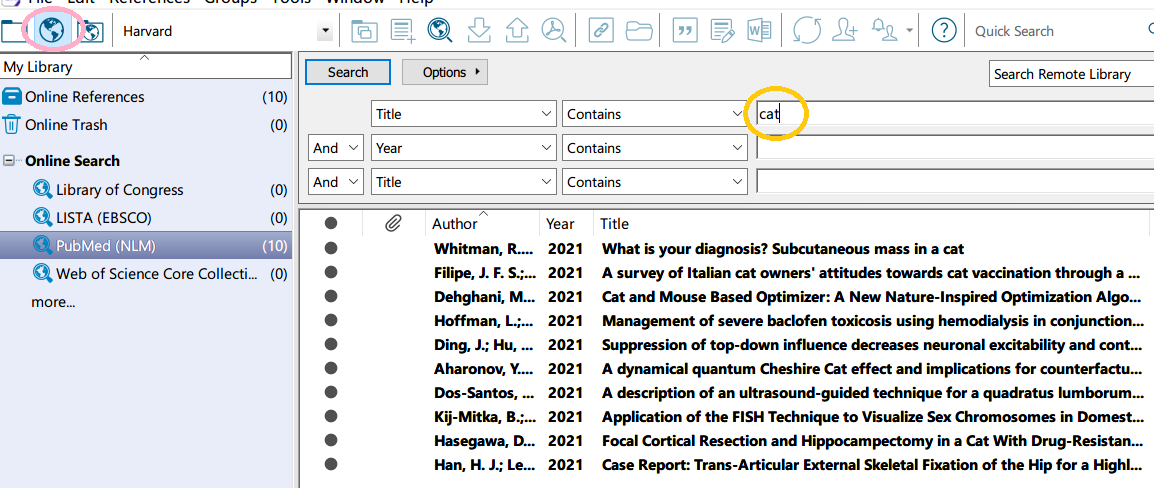This screenshot has width=1154, height=488.
Task: Click the Open File folder icon
Action: click(x=640, y=31)
